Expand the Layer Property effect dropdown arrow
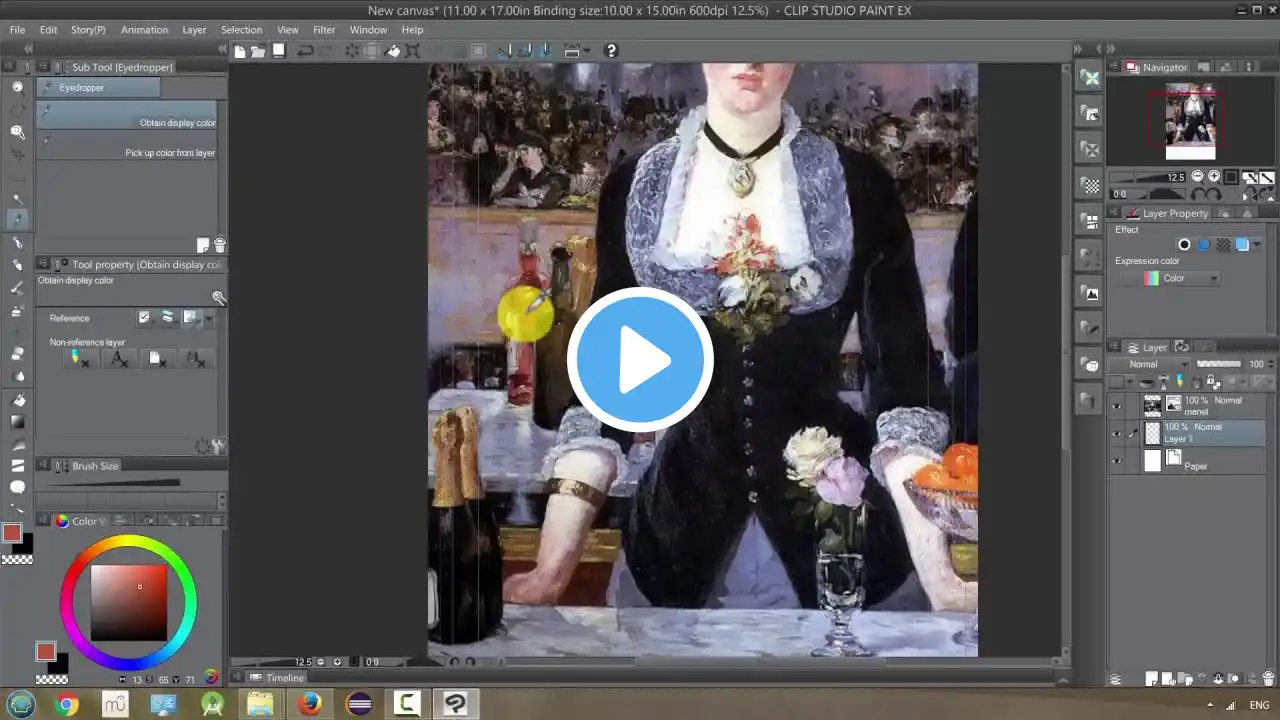This screenshot has width=1280, height=720. click(x=1257, y=244)
